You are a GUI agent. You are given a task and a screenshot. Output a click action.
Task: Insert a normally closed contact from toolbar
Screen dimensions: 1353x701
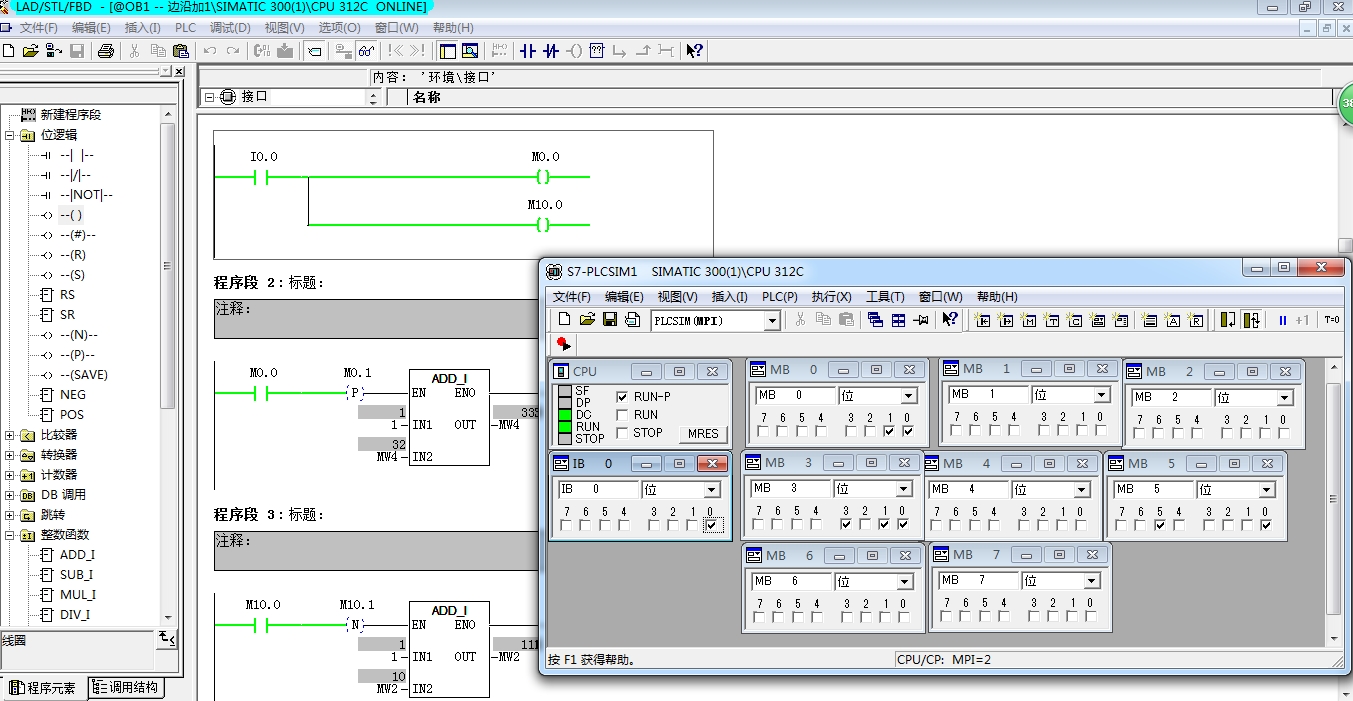tap(550, 51)
